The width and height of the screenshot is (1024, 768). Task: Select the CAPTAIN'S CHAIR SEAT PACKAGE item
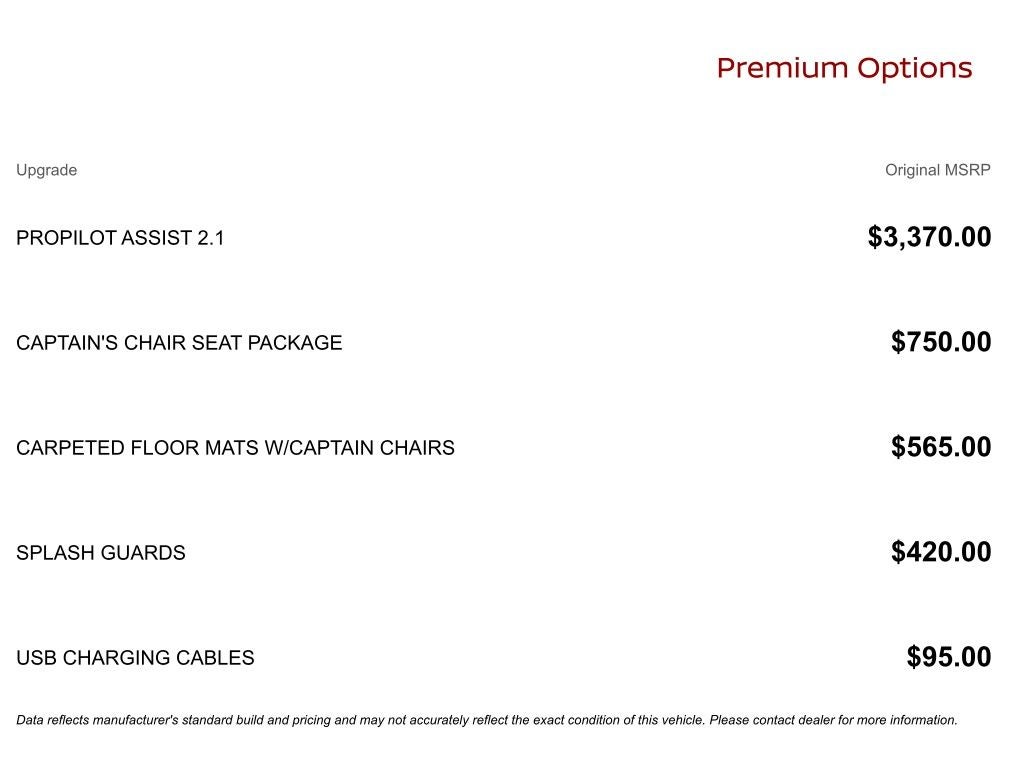click(179, 343)
